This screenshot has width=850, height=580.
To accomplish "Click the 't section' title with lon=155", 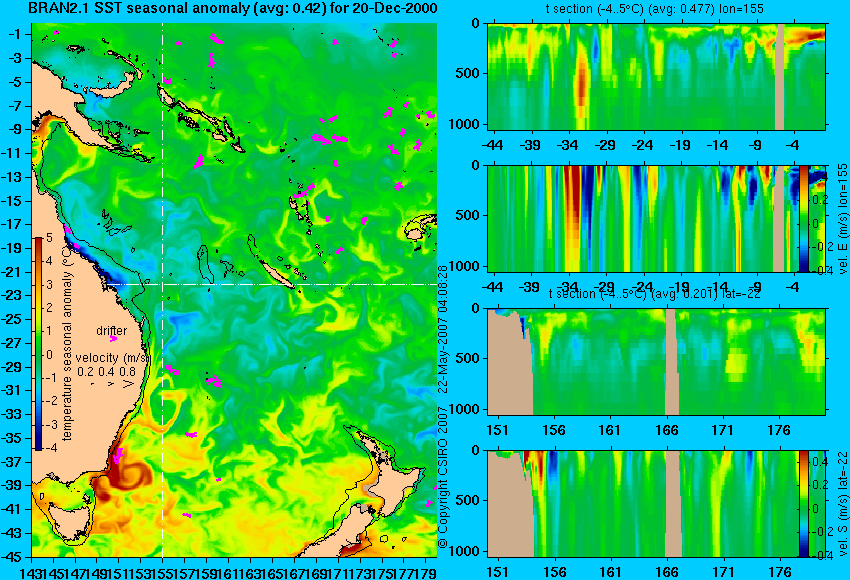I will tap(655, 9).
